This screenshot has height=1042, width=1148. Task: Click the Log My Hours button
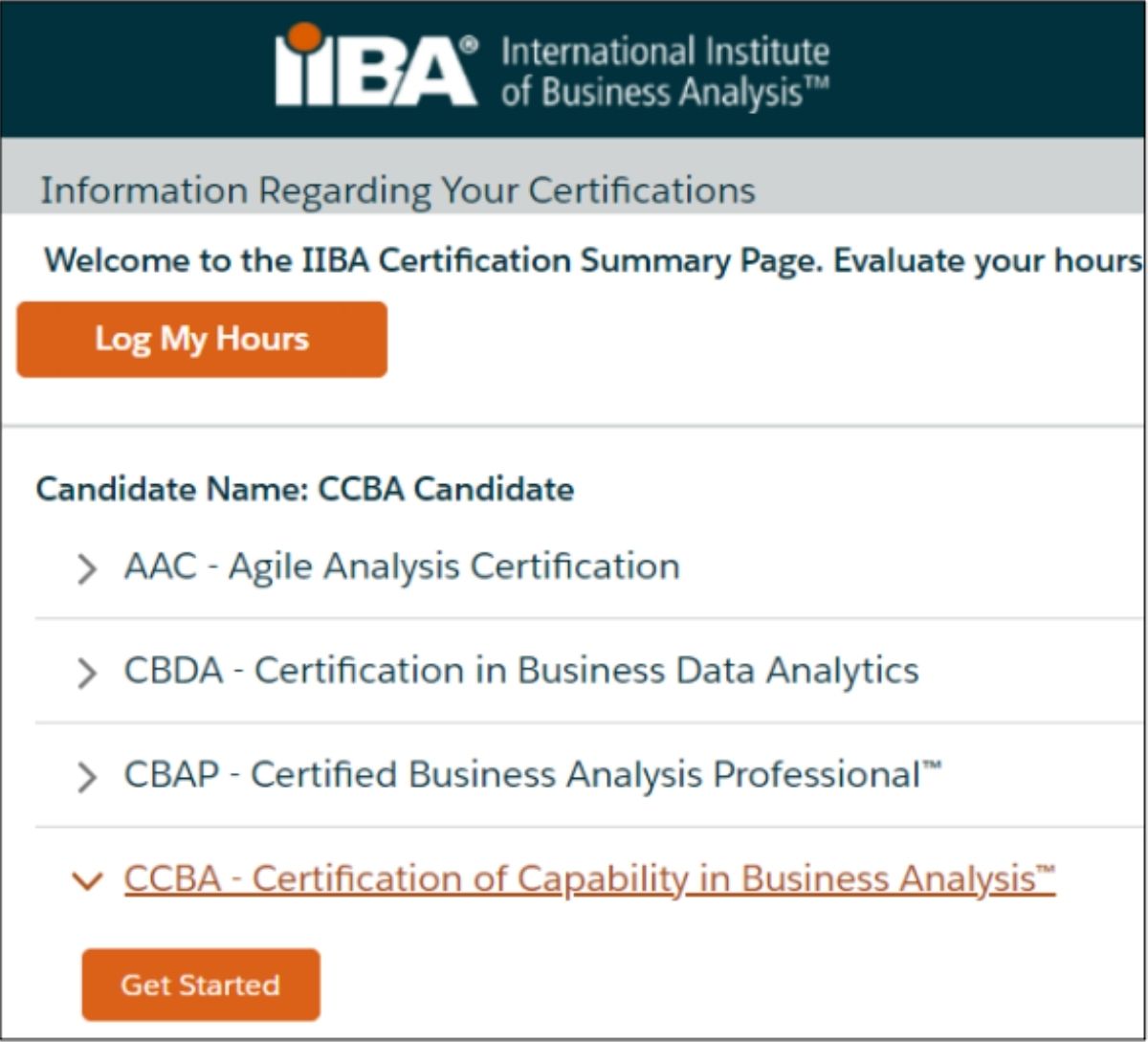coord(201,339)
